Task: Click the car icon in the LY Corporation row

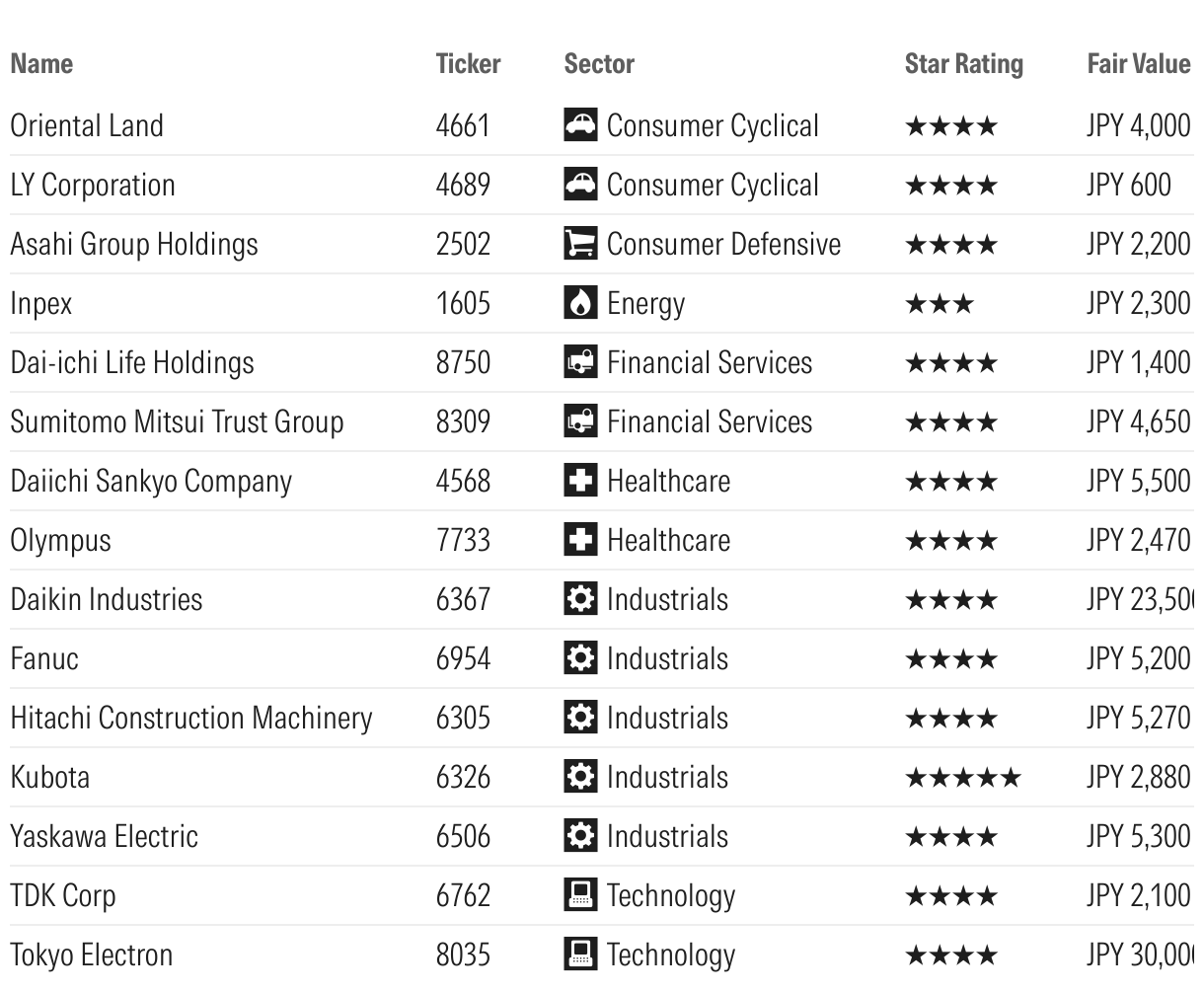Action: [580, 185]
